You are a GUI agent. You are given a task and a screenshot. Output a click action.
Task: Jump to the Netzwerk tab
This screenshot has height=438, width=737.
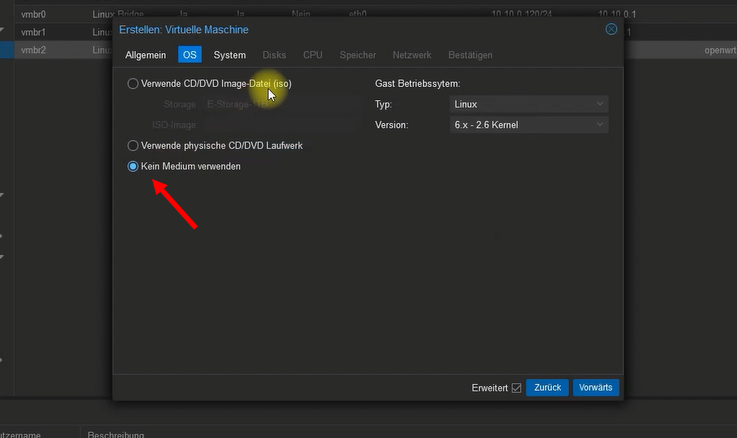coord(411,55)
